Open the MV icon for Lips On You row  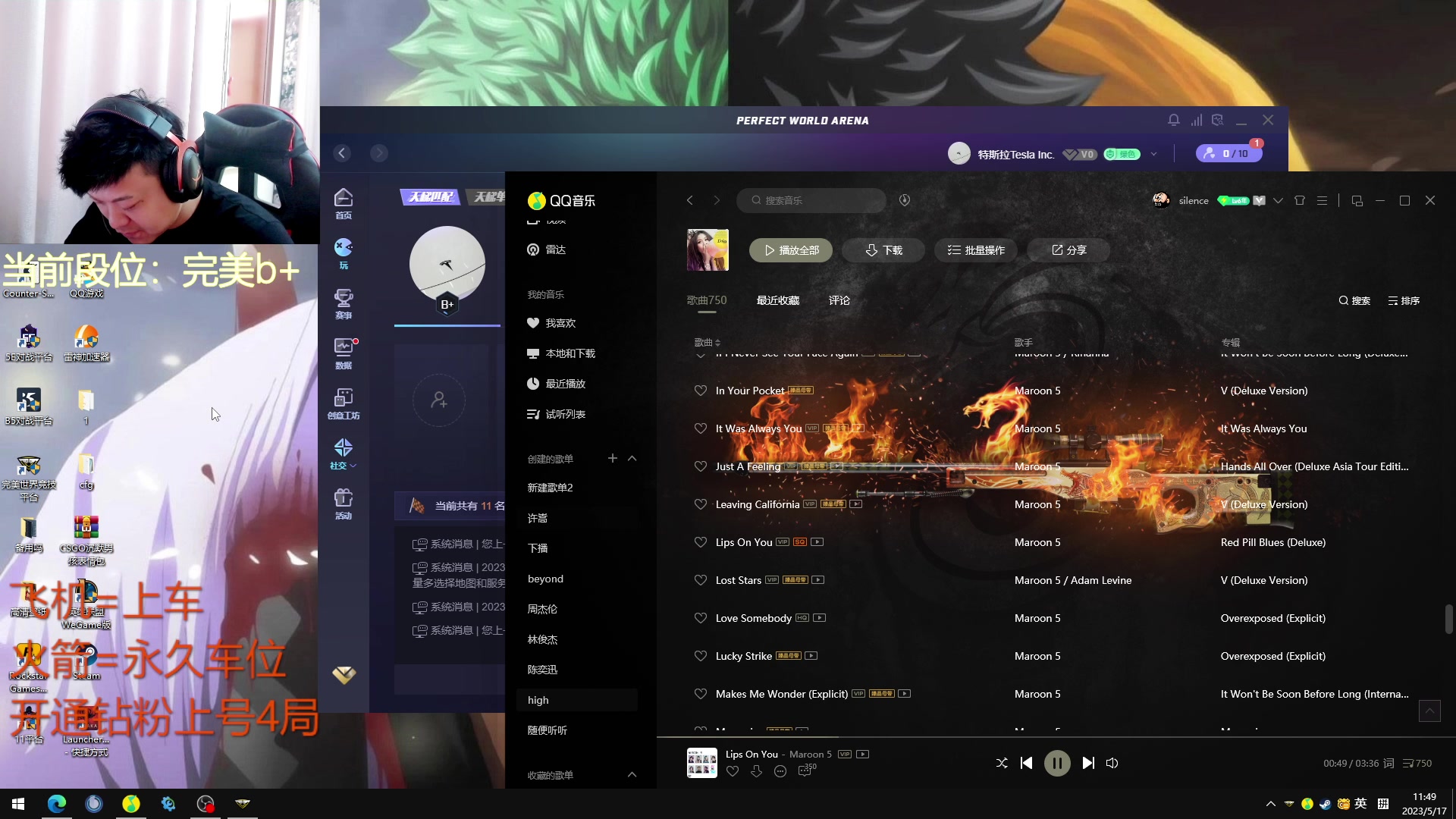tap(817, 542)
